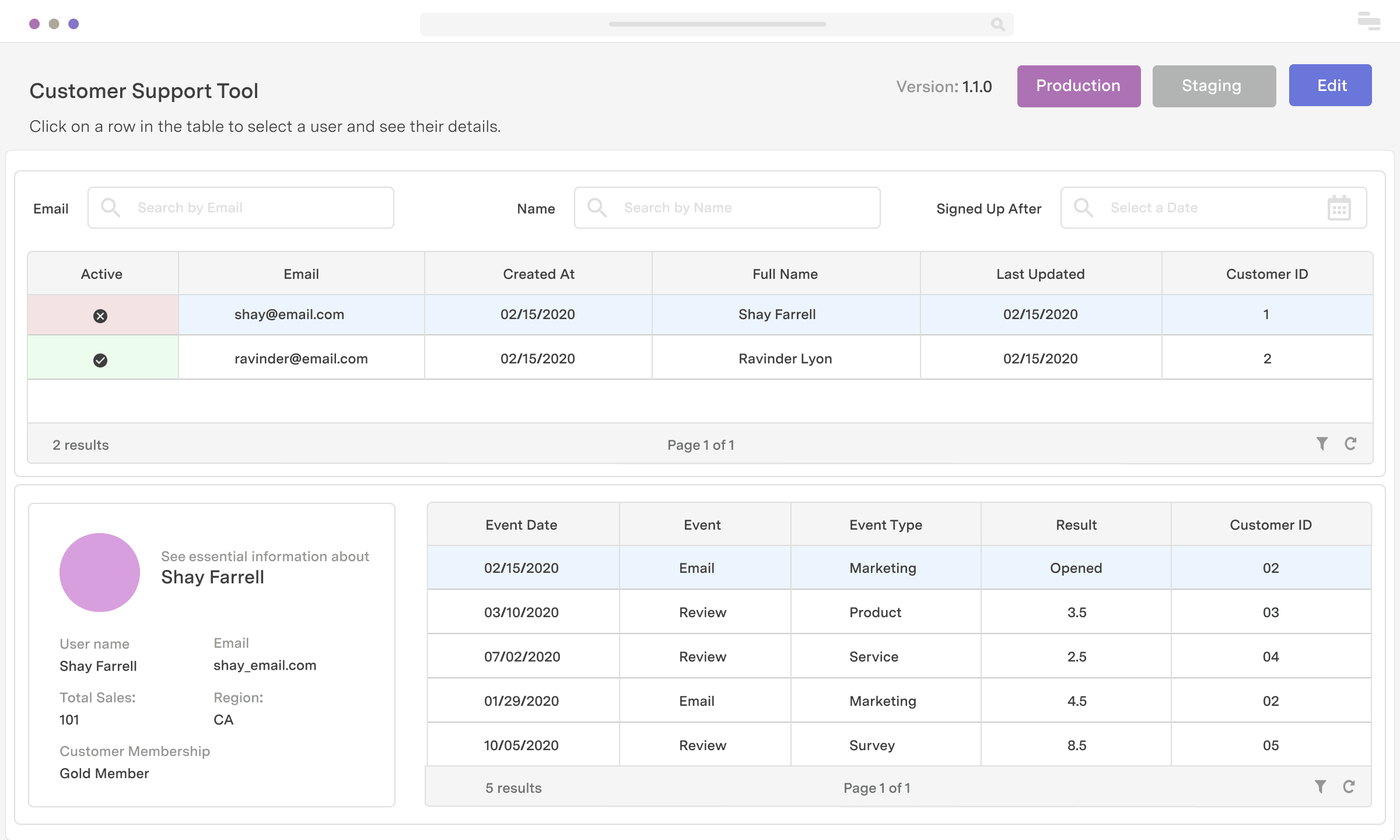The height and width of the screenshot is (840, 1400).
Task: Click the search magnifier in the Name field
Action: tap(597, 207)
